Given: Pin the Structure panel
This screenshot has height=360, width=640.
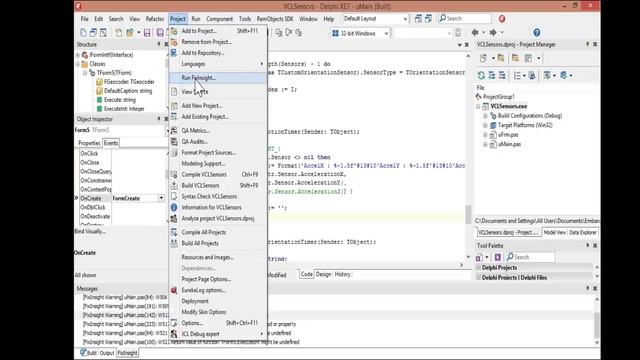Looking at the screenshot, I should (x=159, y=44).
